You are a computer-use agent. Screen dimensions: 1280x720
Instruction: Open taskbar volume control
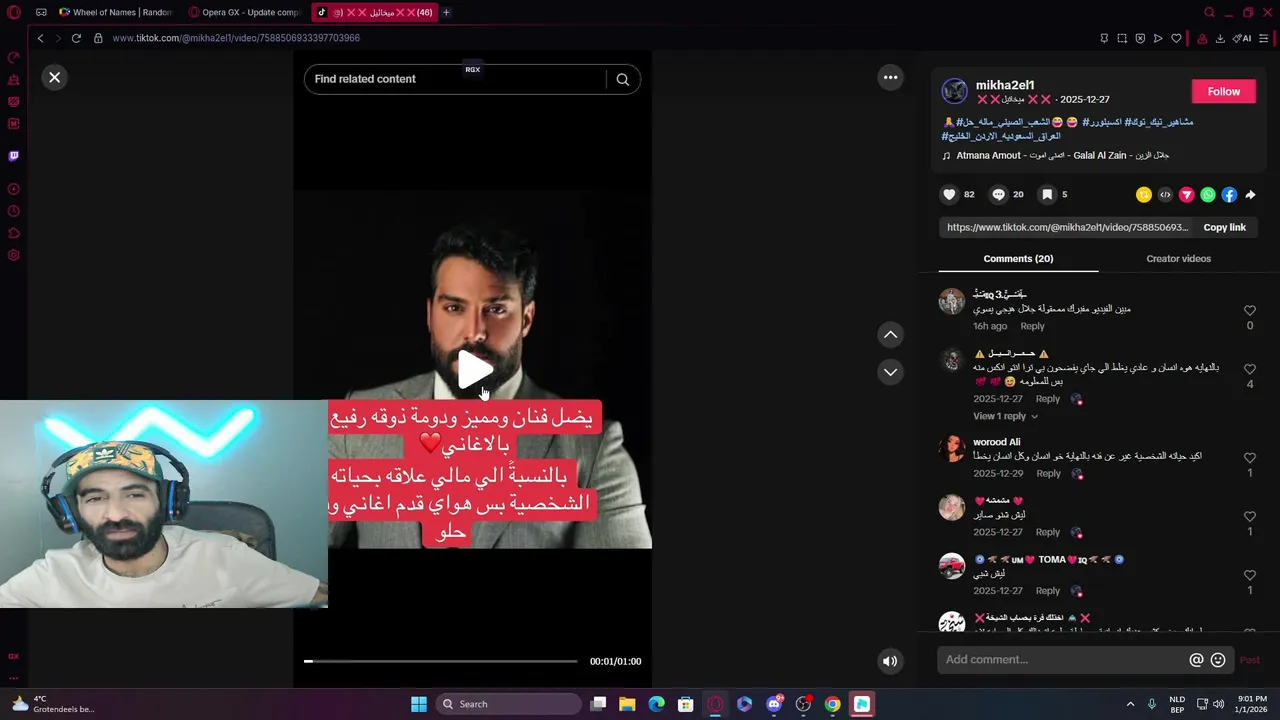pos(1218,704)
